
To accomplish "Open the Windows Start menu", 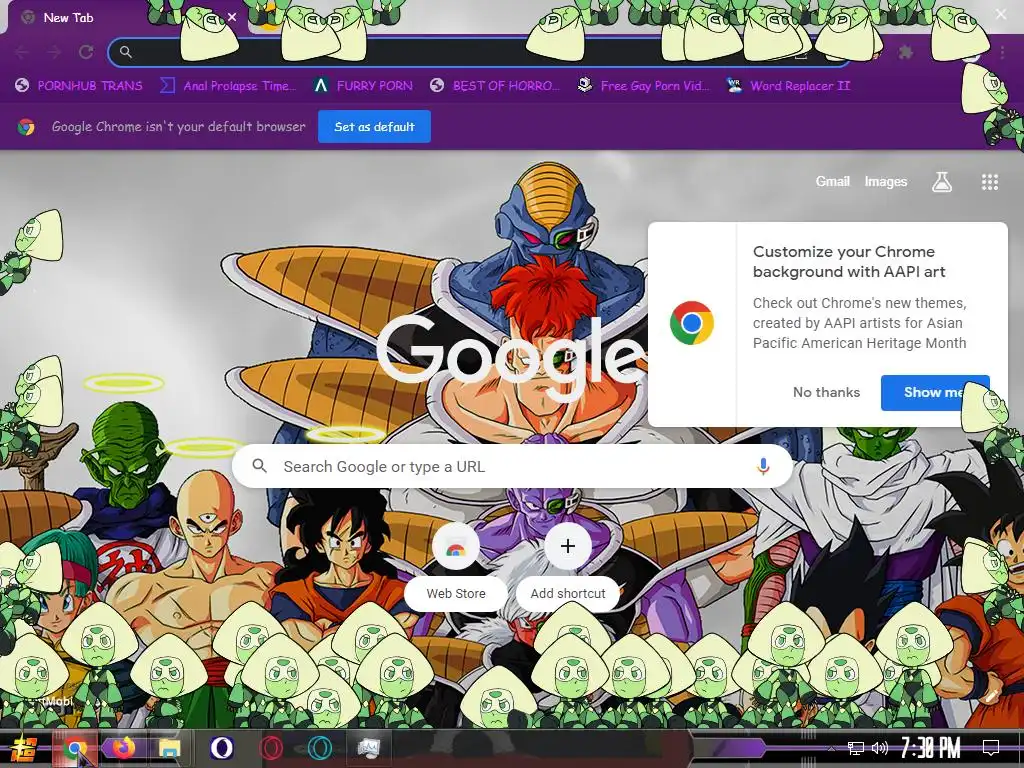I will pos(22,748).
